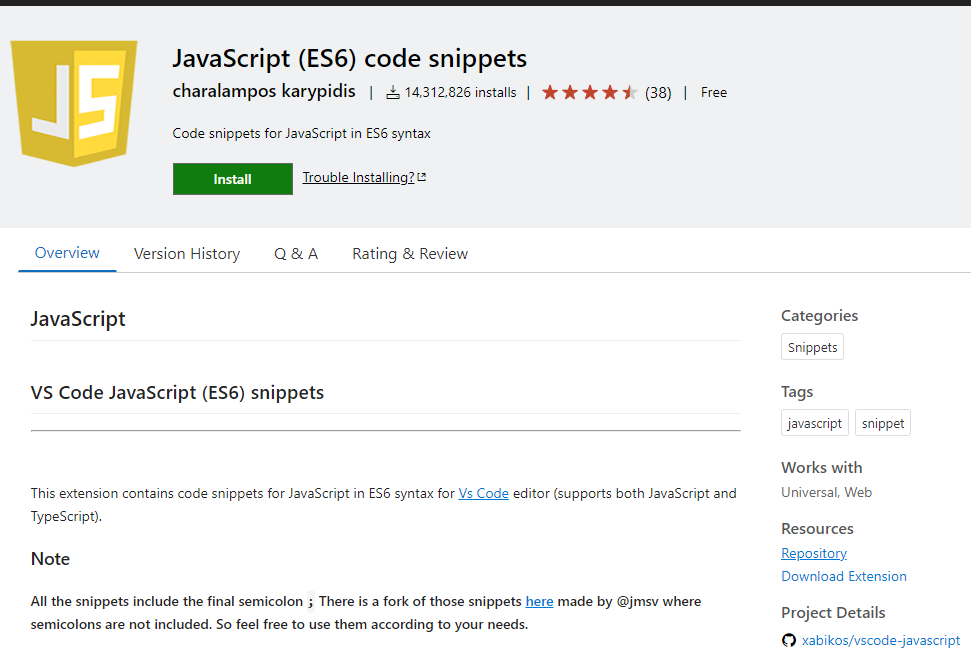Follow the Vs Code link in description
Screen dimensions: 971x648
[x=484, y=493]
